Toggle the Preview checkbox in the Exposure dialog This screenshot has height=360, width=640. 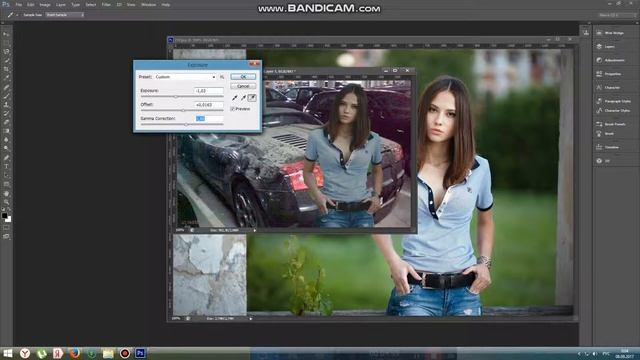pos(232,109)
